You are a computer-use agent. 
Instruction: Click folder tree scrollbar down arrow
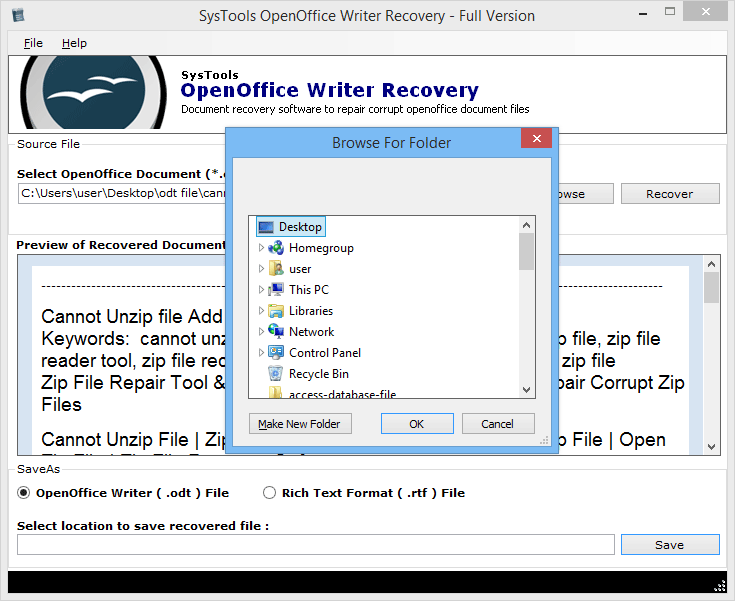[x=526, y=390]
